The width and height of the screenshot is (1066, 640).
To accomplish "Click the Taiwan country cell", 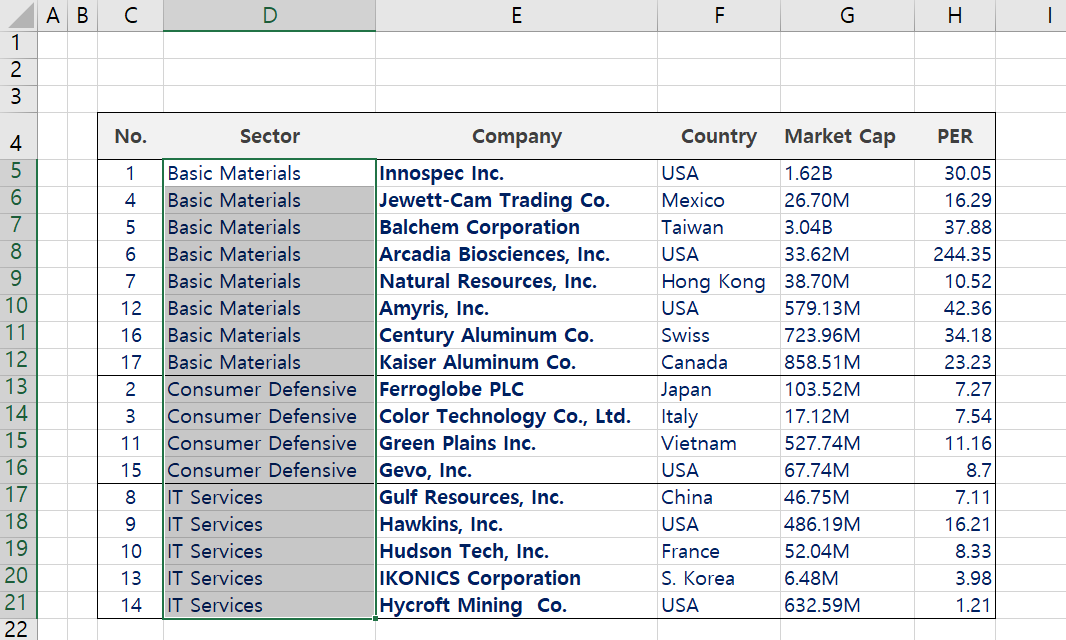I will pyautogui.click(x=719, y=227).
